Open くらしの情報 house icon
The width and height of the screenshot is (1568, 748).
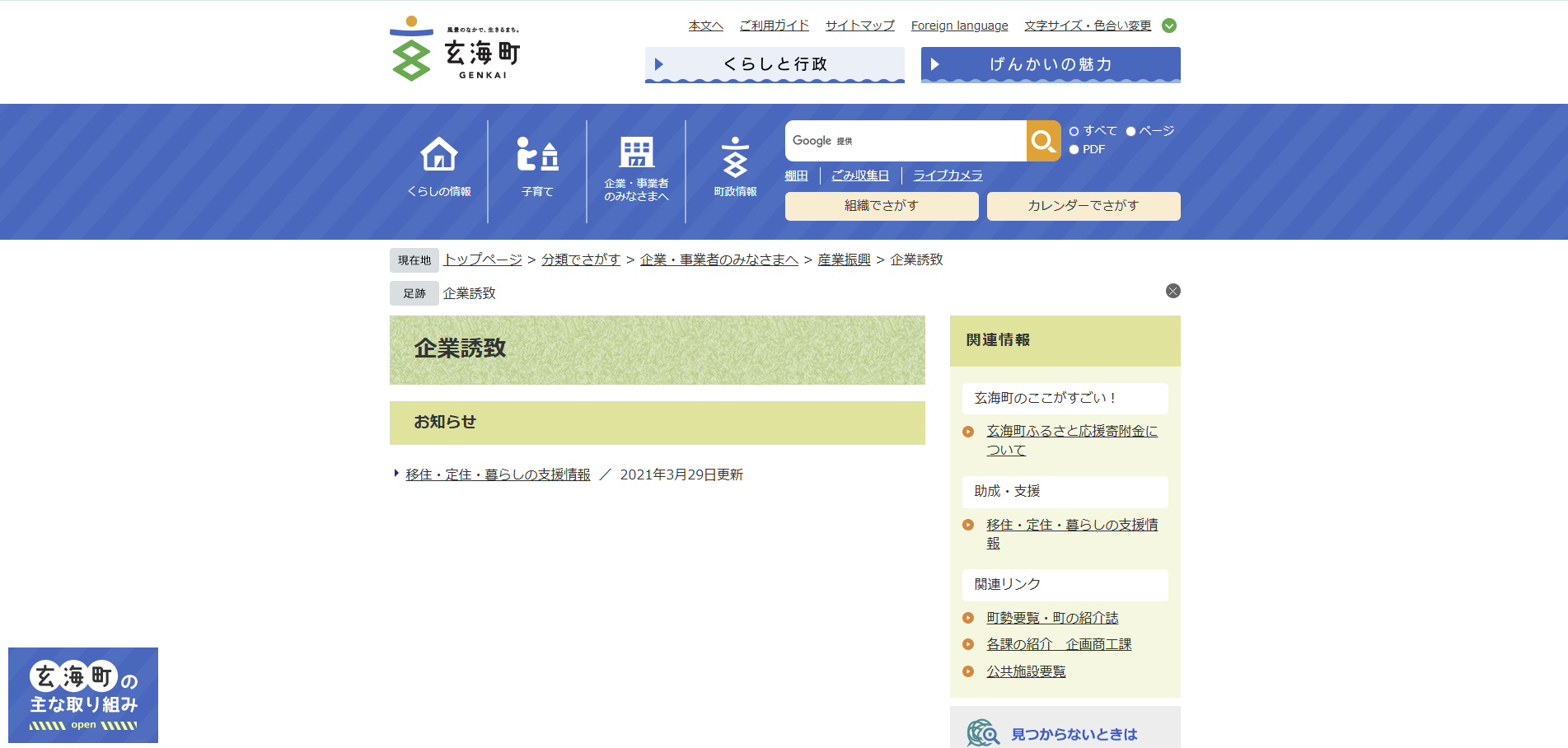tap(439, 167)
